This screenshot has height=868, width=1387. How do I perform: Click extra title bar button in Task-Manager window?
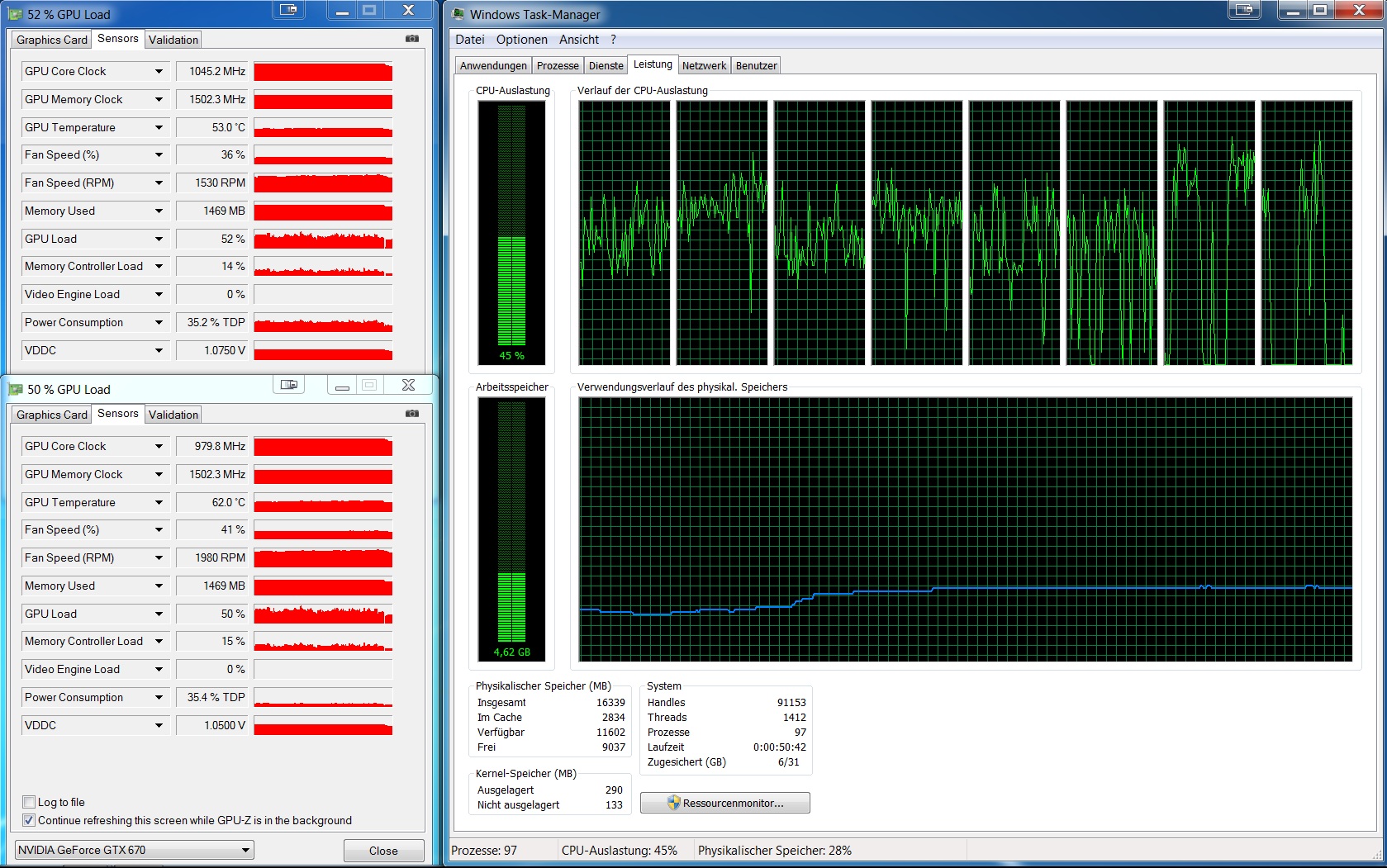pyautogui.click(x=1244, y=10)
